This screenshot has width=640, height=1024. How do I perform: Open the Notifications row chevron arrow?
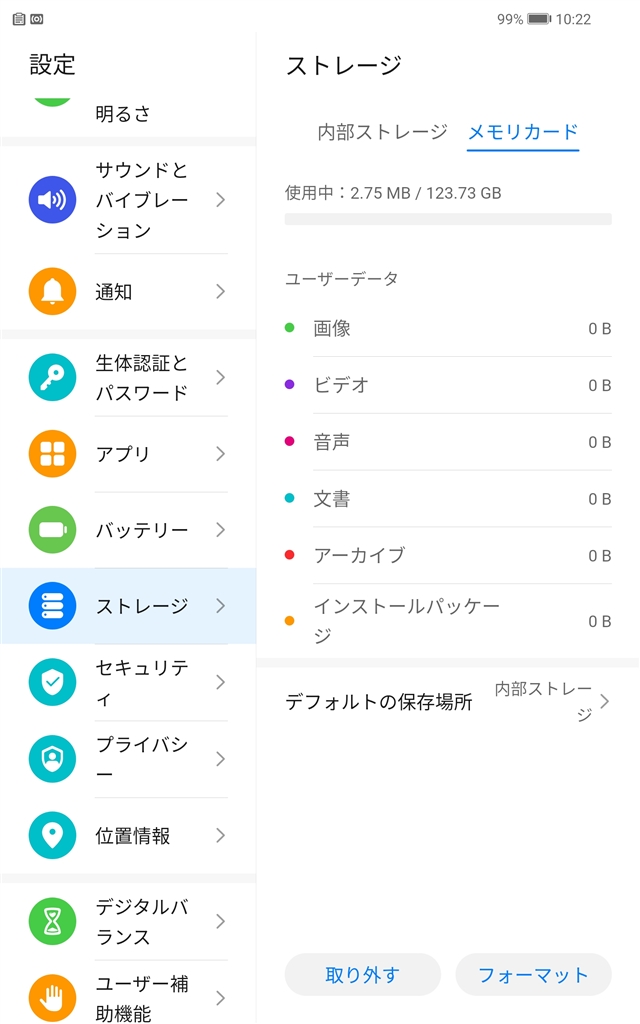220,292
